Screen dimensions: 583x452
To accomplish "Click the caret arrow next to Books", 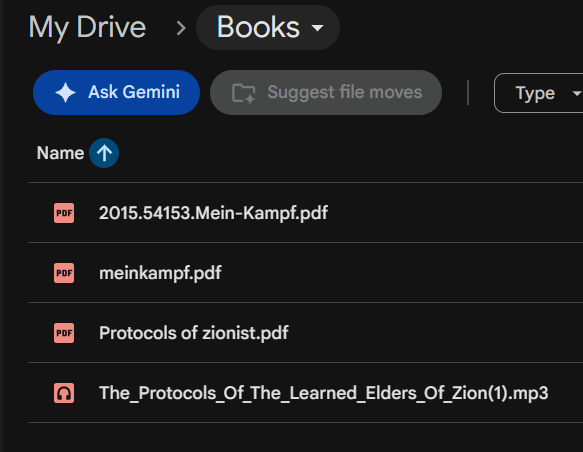I will coord(317,28).
